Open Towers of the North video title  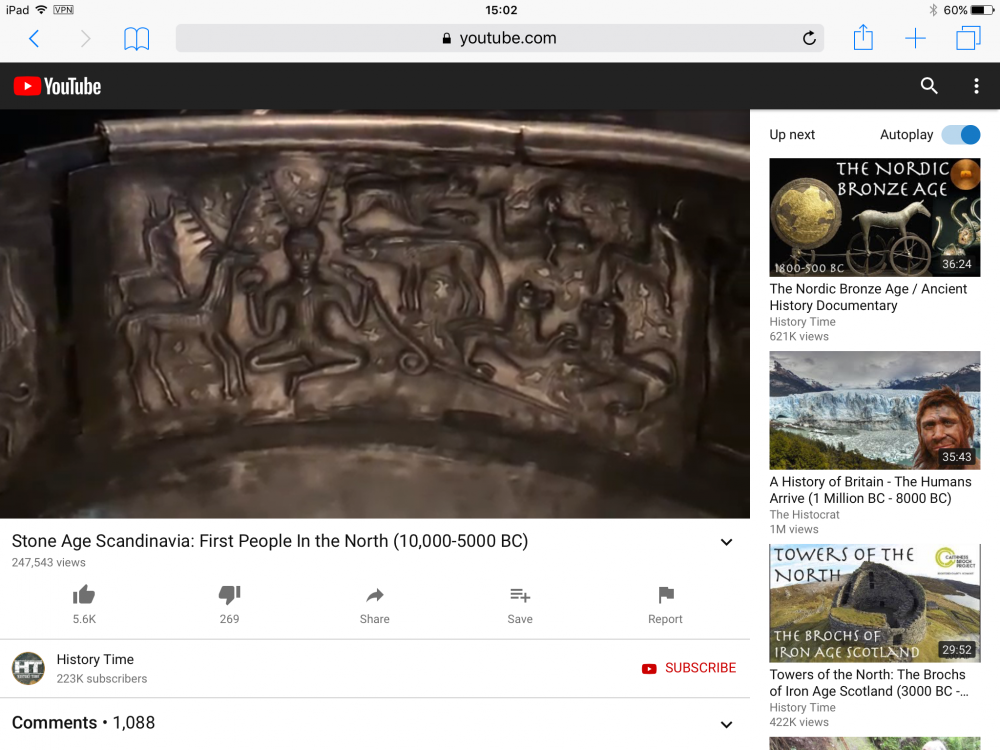[x=869, y=682]
